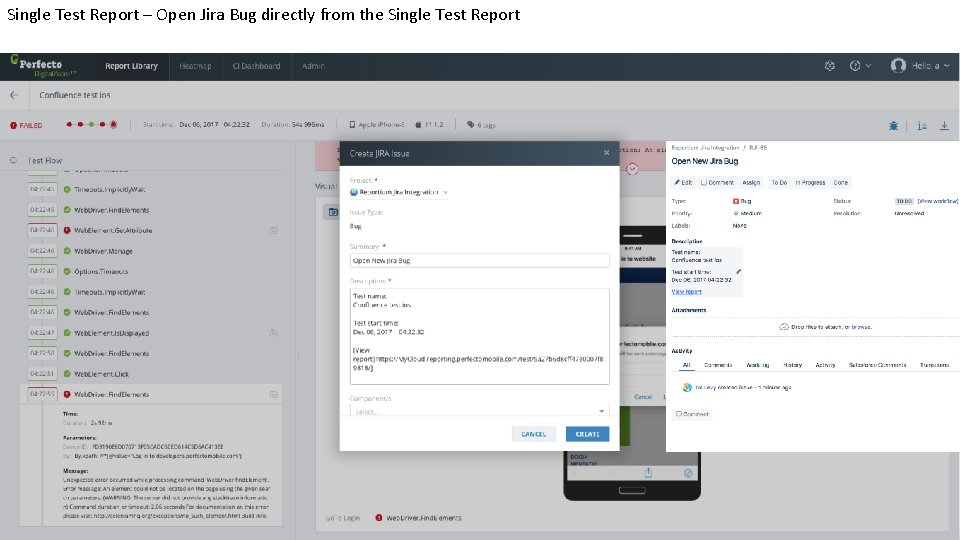Click the icon on WebElement.IsDisplayed row
Screen dimensions: 960x540
pyautogui.click(x=274, y=332)
